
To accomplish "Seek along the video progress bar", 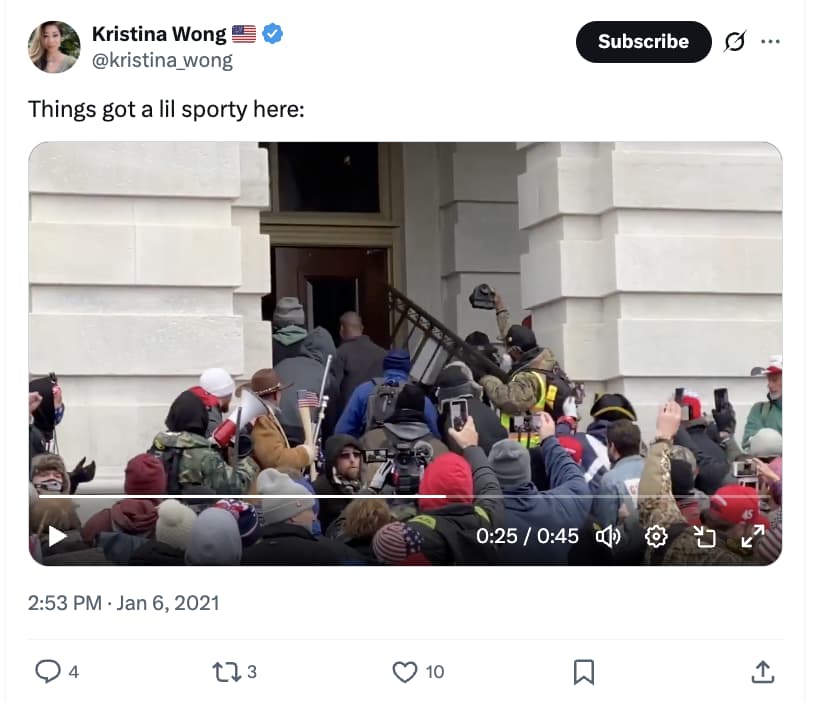I will 405,496.
